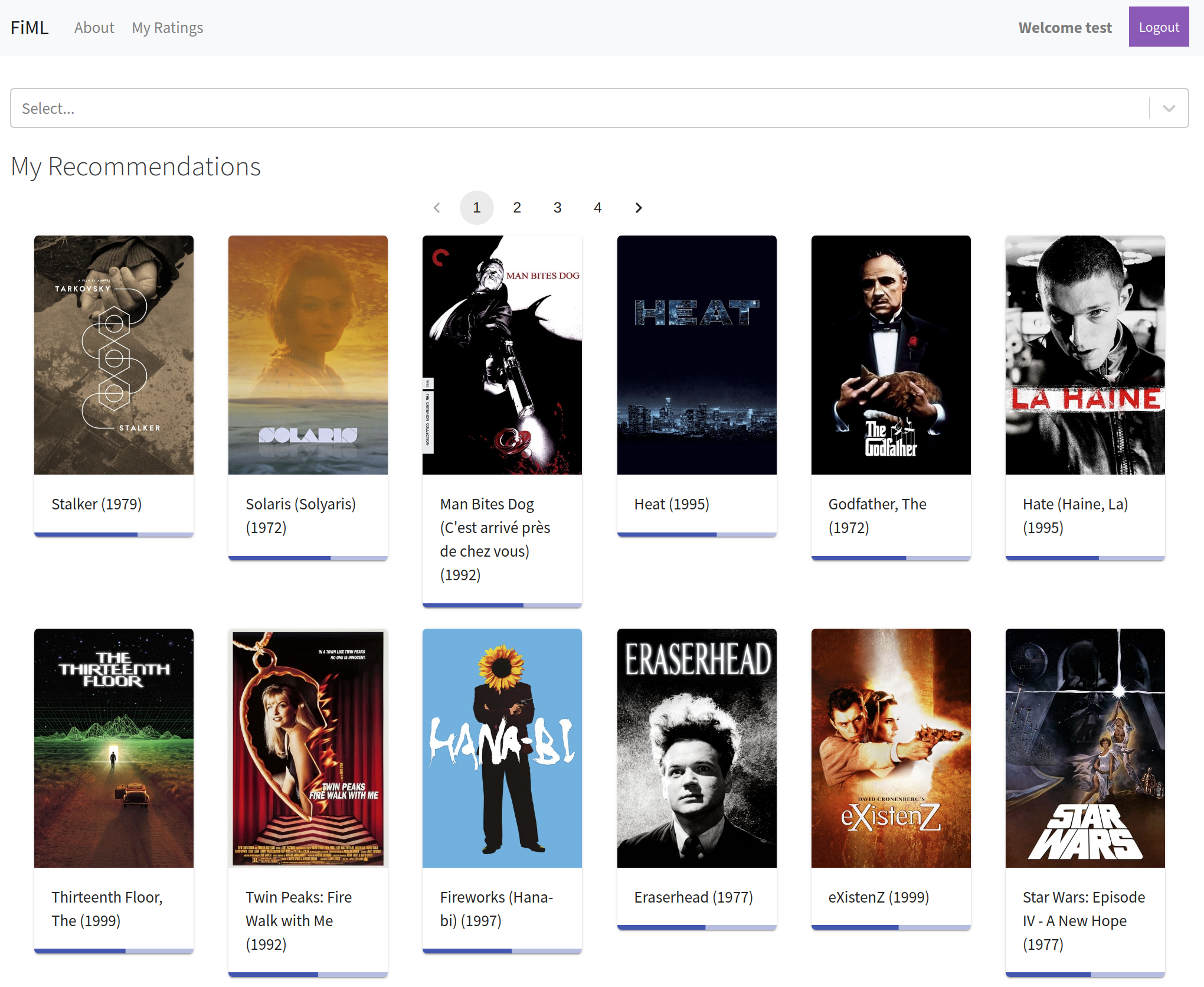This screenshot has height=987, width=1204.
Task: Open the Solaris poster thumbnail
Action: click(308, 355)
